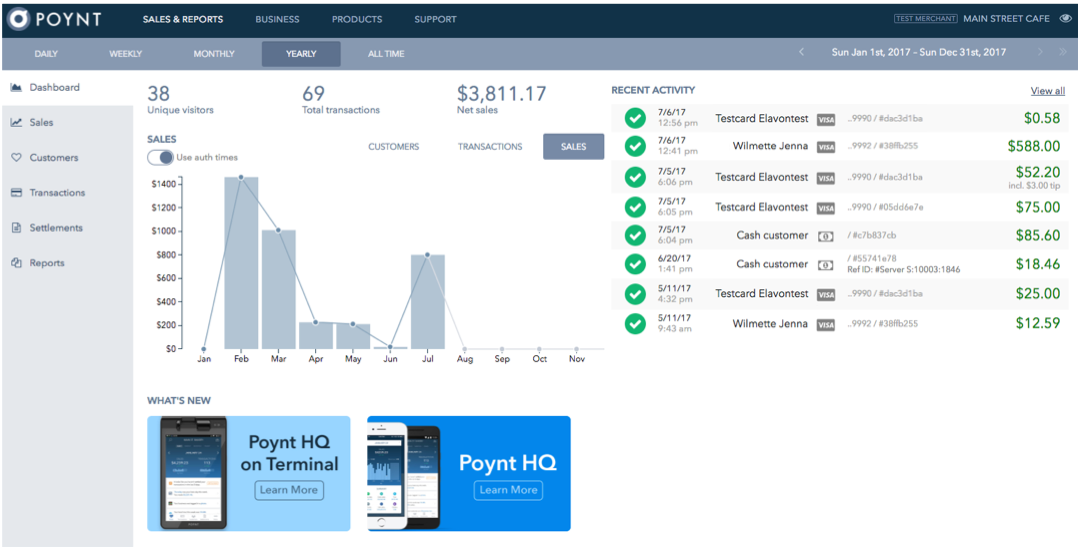Switch to the Monthly period tab
Screen dimensions: 1080x548
click(214, 54)
